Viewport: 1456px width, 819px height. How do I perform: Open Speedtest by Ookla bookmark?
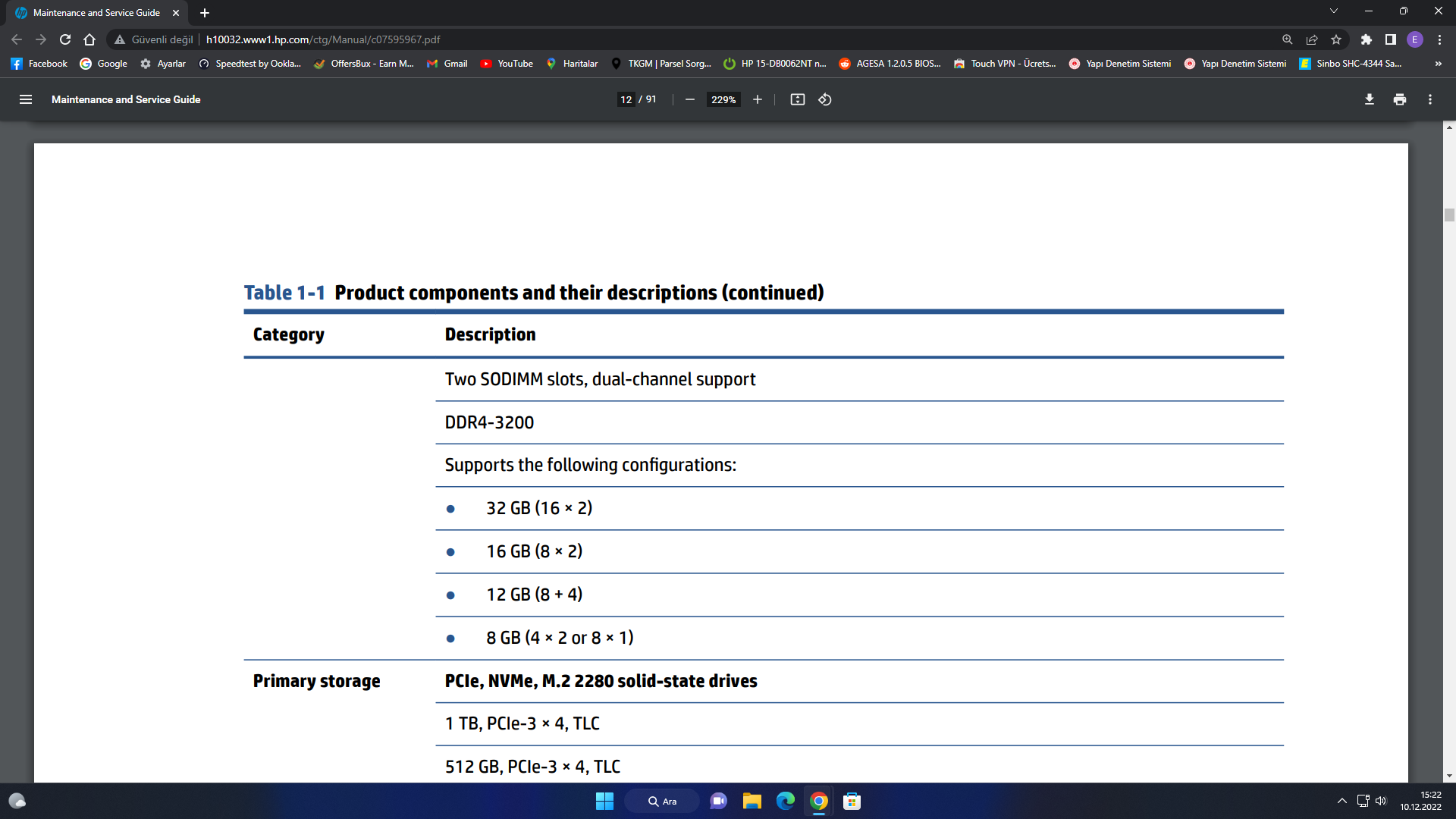click(250, 64)
